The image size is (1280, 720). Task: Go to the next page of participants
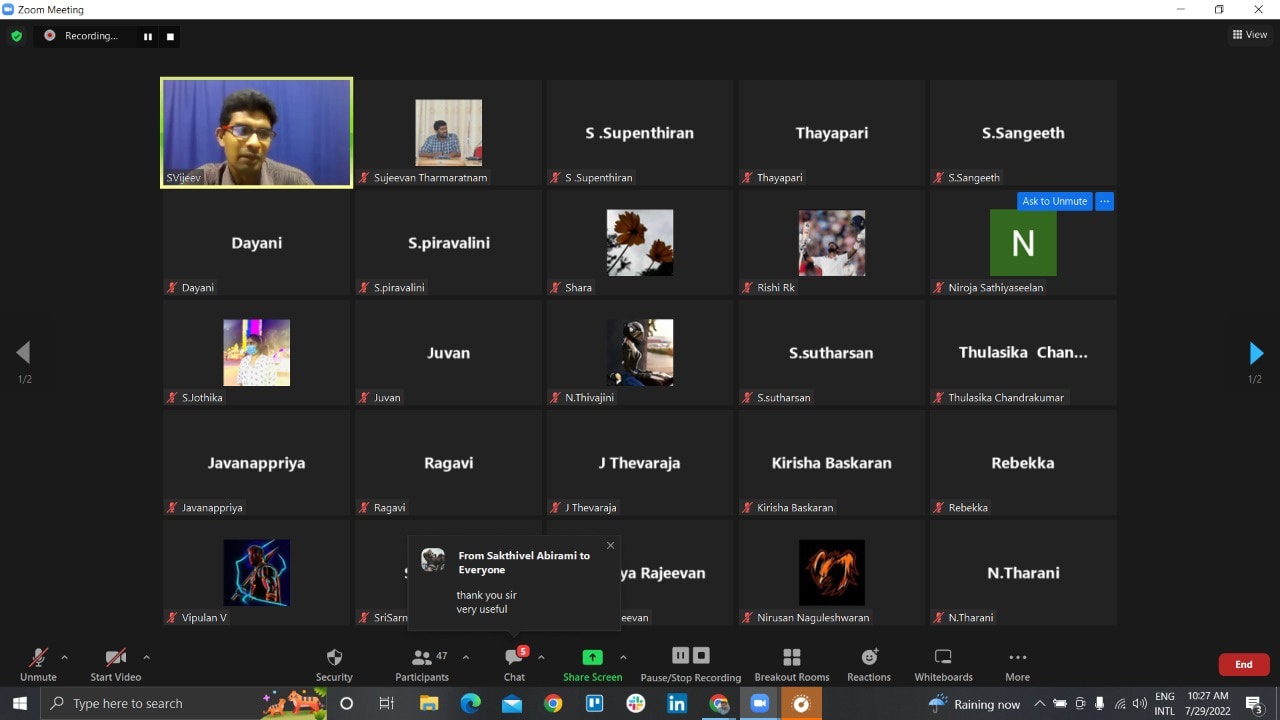(x=1256, y=353)
